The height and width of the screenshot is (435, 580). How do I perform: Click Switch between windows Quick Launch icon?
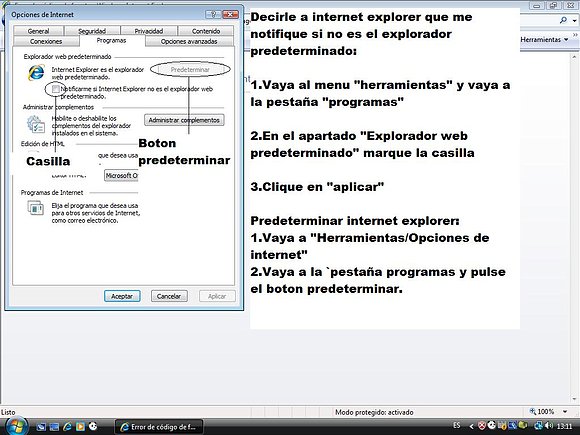(54, 426)
